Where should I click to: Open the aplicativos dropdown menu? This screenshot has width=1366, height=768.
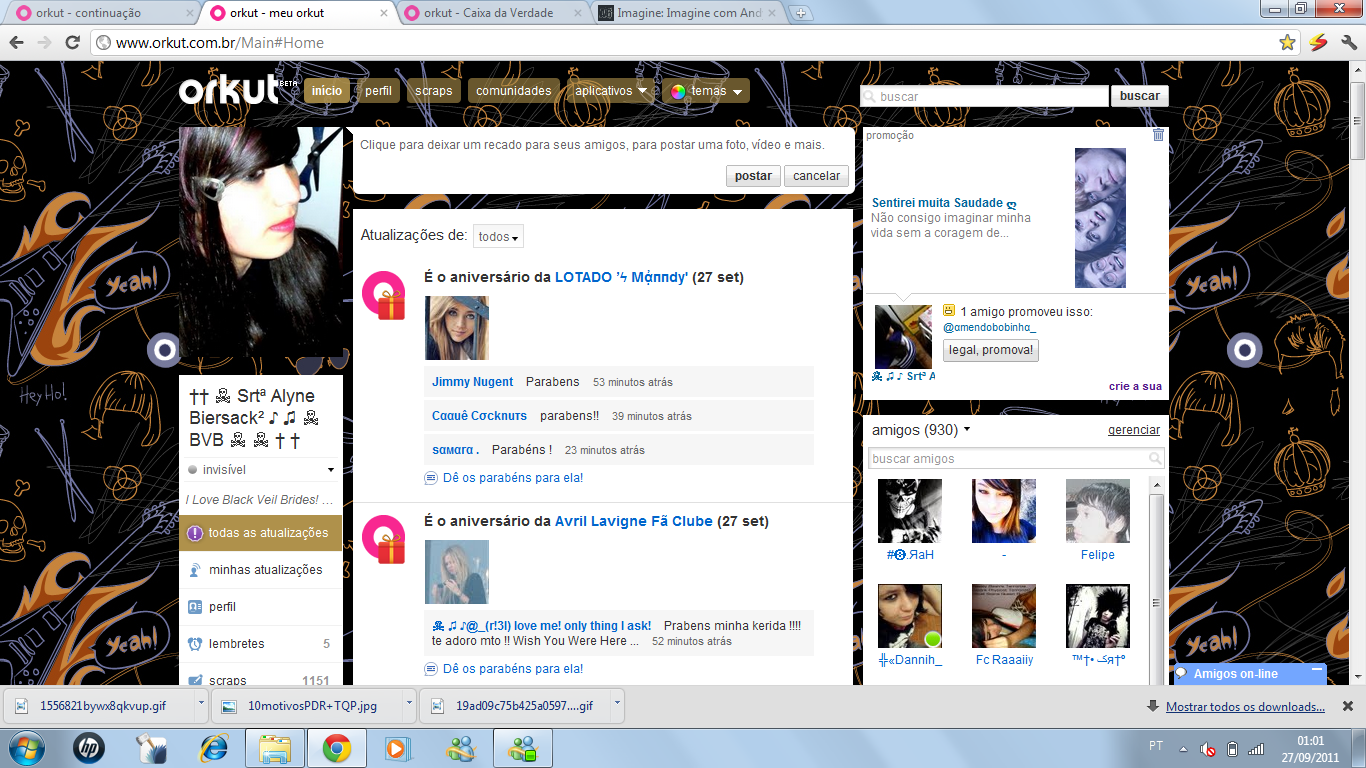coord(612,91)
